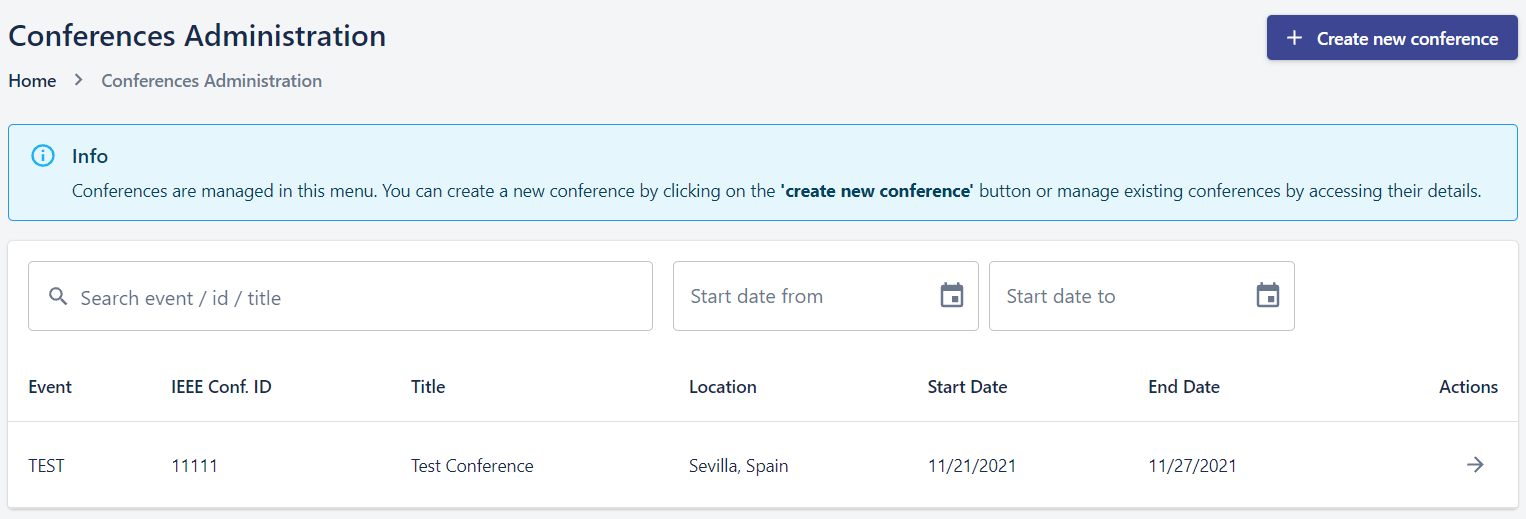This screenshot has height=519, width=1526.
Task: Click the End Date column header
Action: point(1184,387)
